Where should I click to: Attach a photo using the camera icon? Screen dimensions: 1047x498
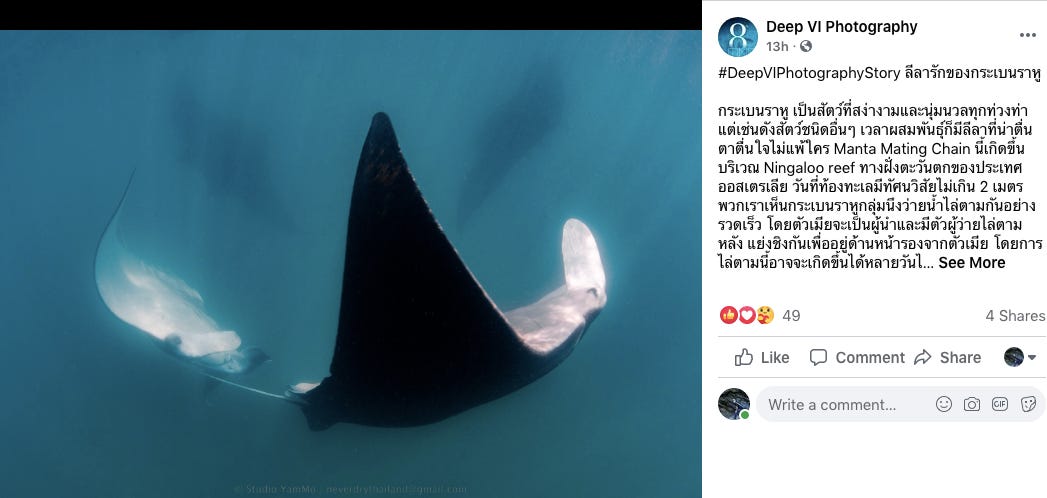coord(972,404)
